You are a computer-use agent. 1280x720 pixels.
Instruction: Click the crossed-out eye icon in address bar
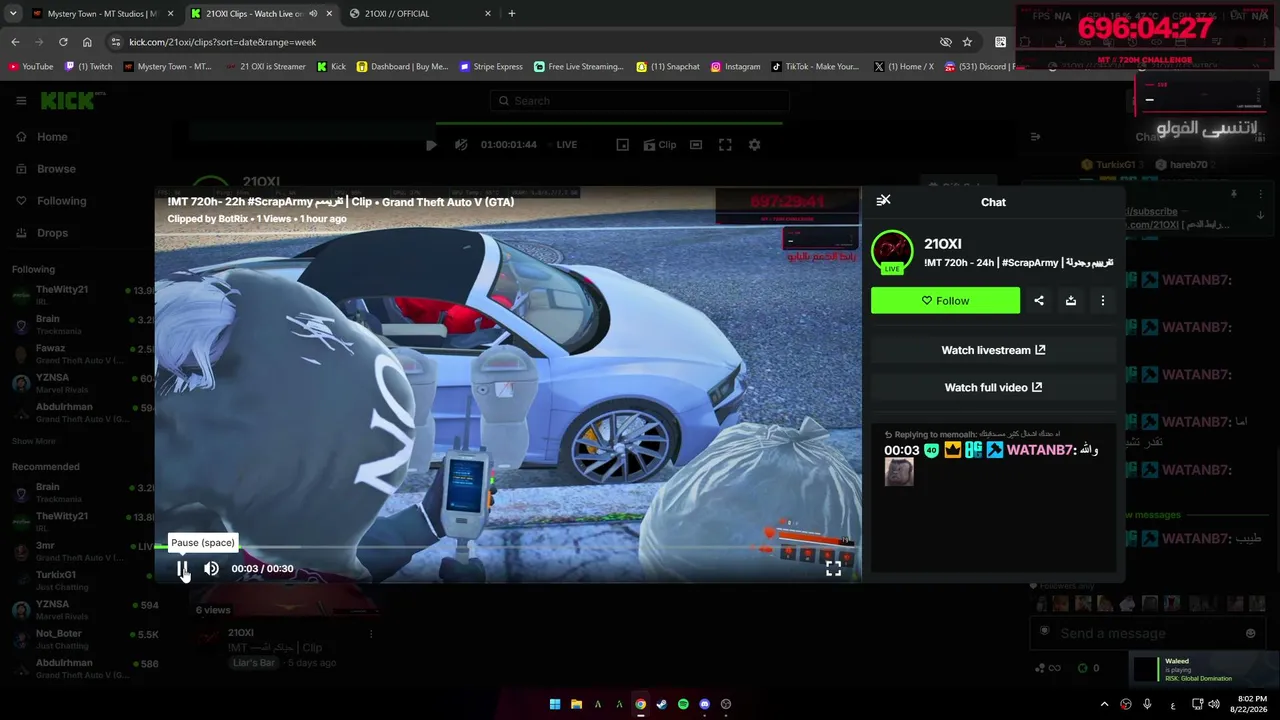[945, 42]
